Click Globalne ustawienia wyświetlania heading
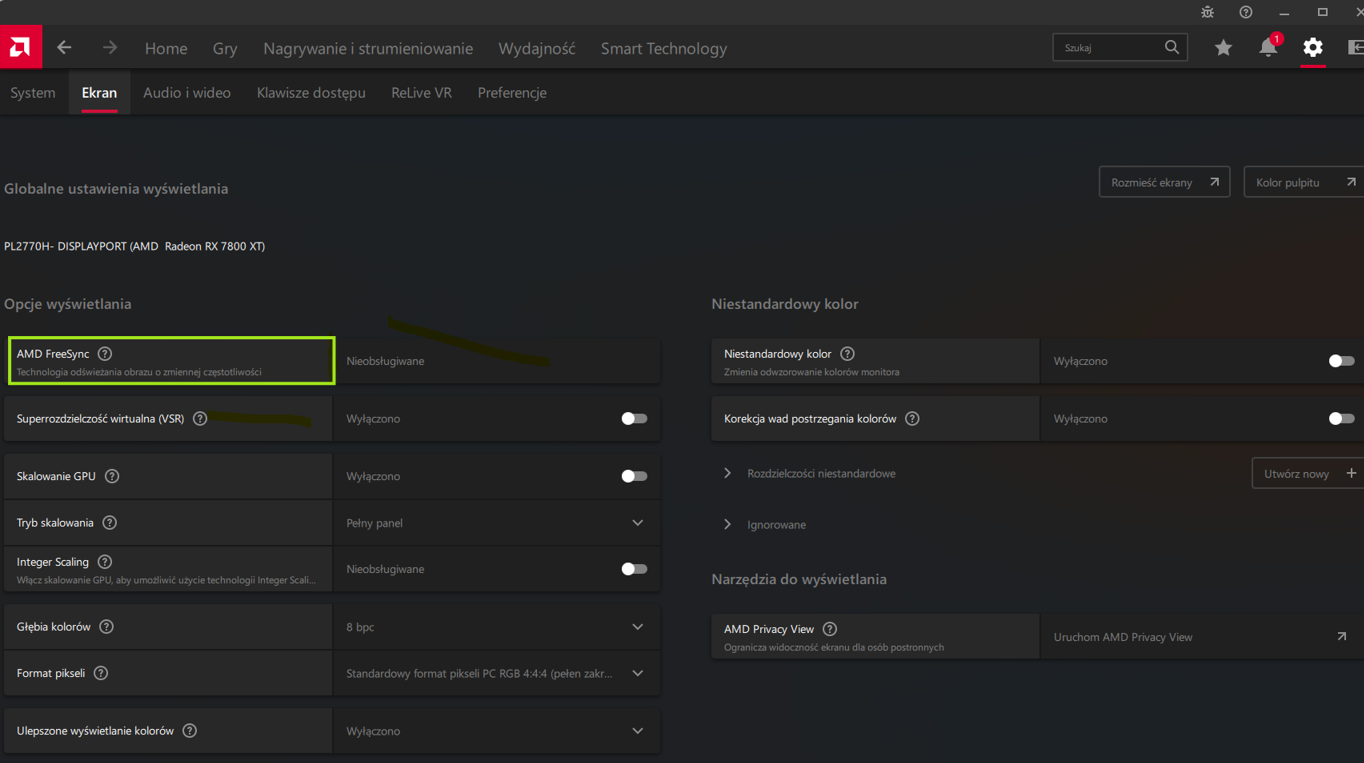This screenshot has height=763, width=1364. coord(116,188)
